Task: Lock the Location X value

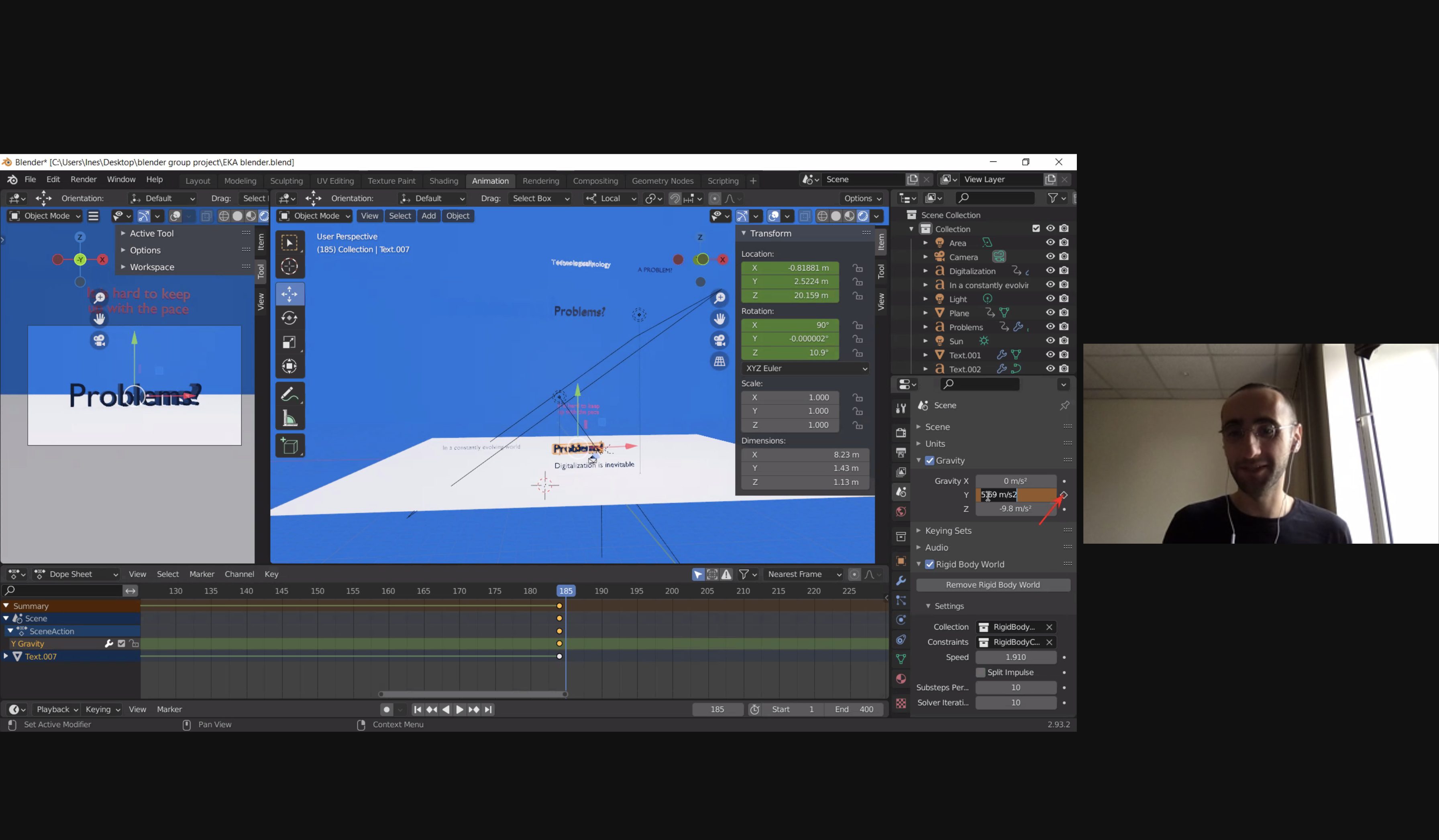Action: pos(857,268)
